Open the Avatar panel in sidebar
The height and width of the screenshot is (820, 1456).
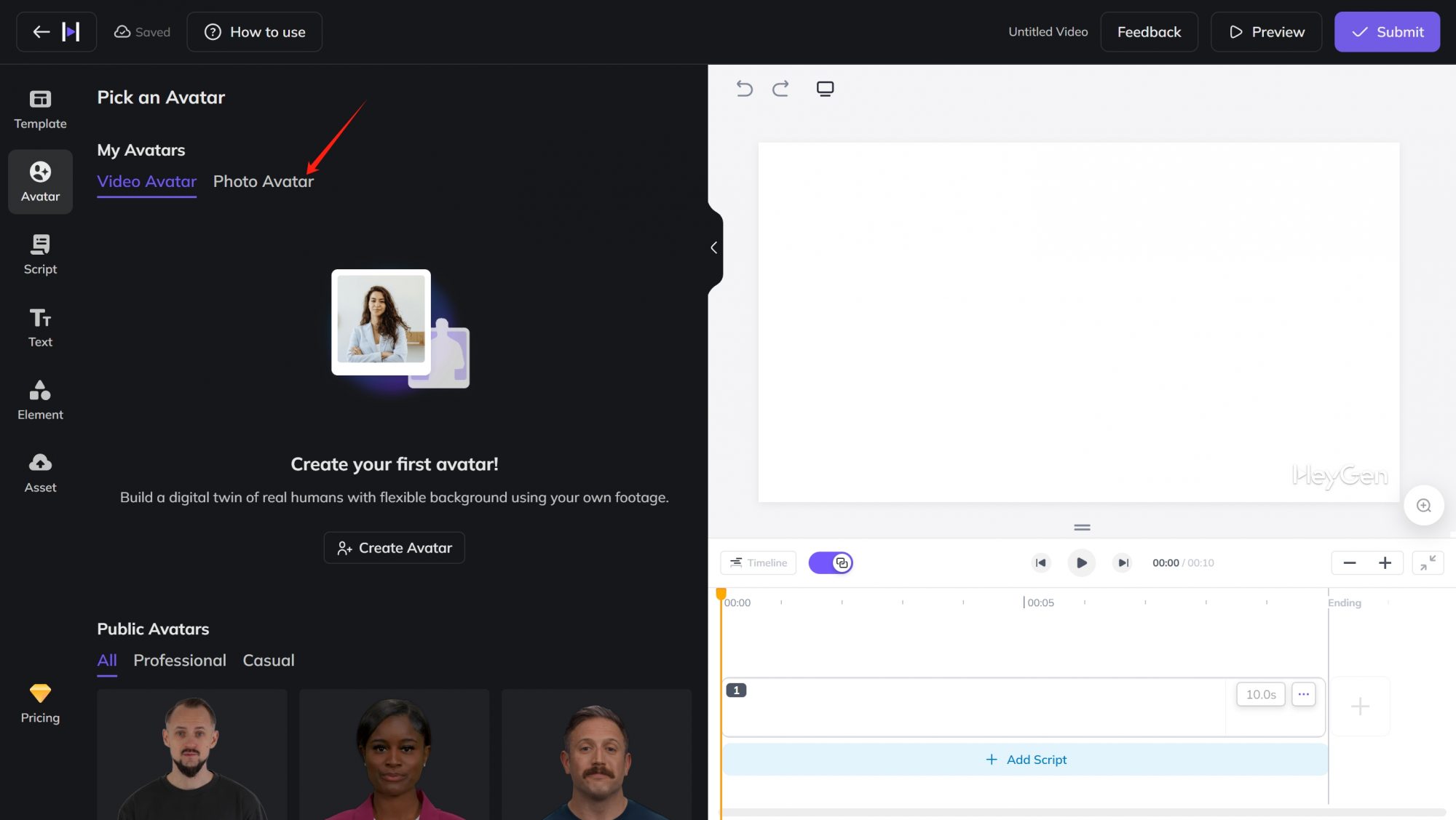click(40, 182)
